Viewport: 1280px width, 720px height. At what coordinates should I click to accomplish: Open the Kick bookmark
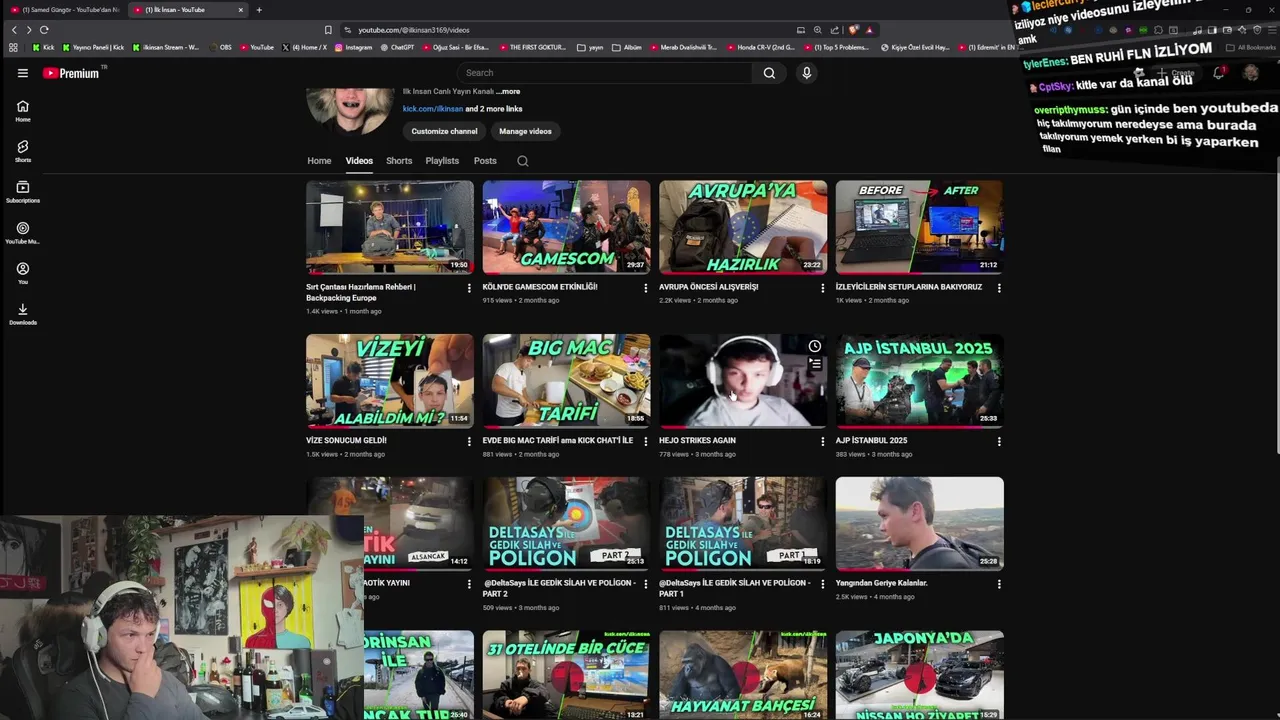tap(43, 47)
